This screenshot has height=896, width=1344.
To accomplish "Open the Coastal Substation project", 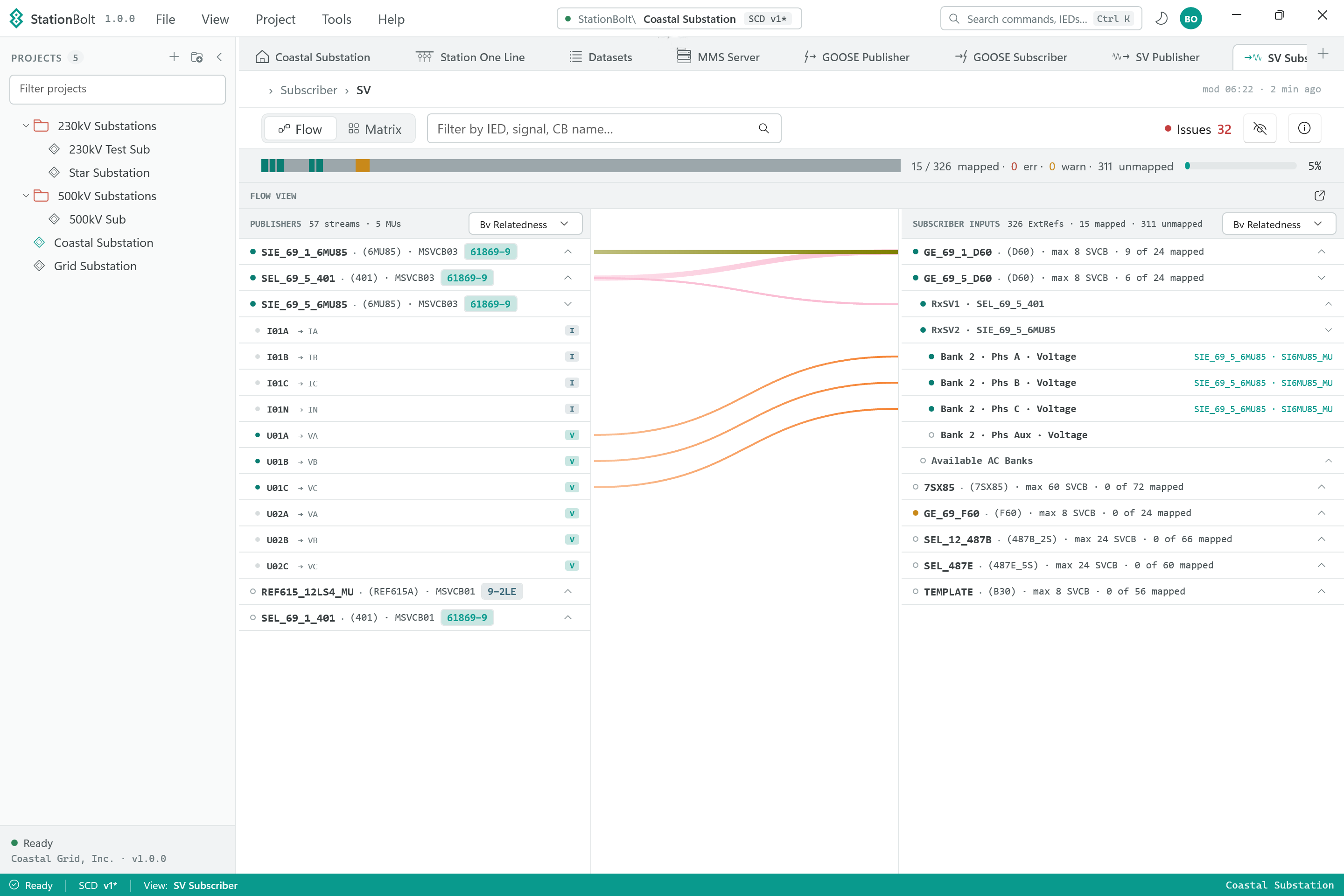I will [104, 243].
